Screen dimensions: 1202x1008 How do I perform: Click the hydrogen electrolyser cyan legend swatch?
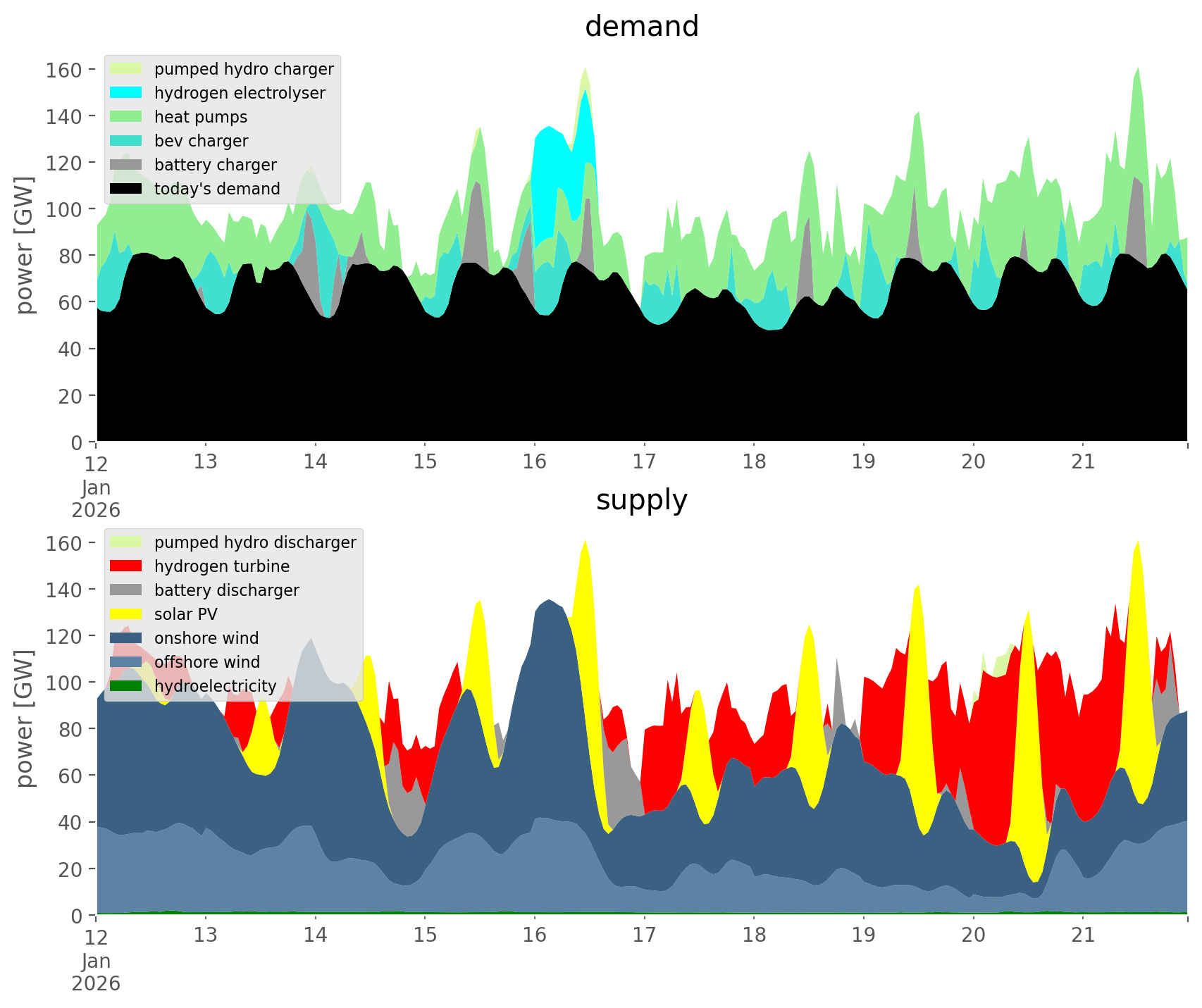127,93
